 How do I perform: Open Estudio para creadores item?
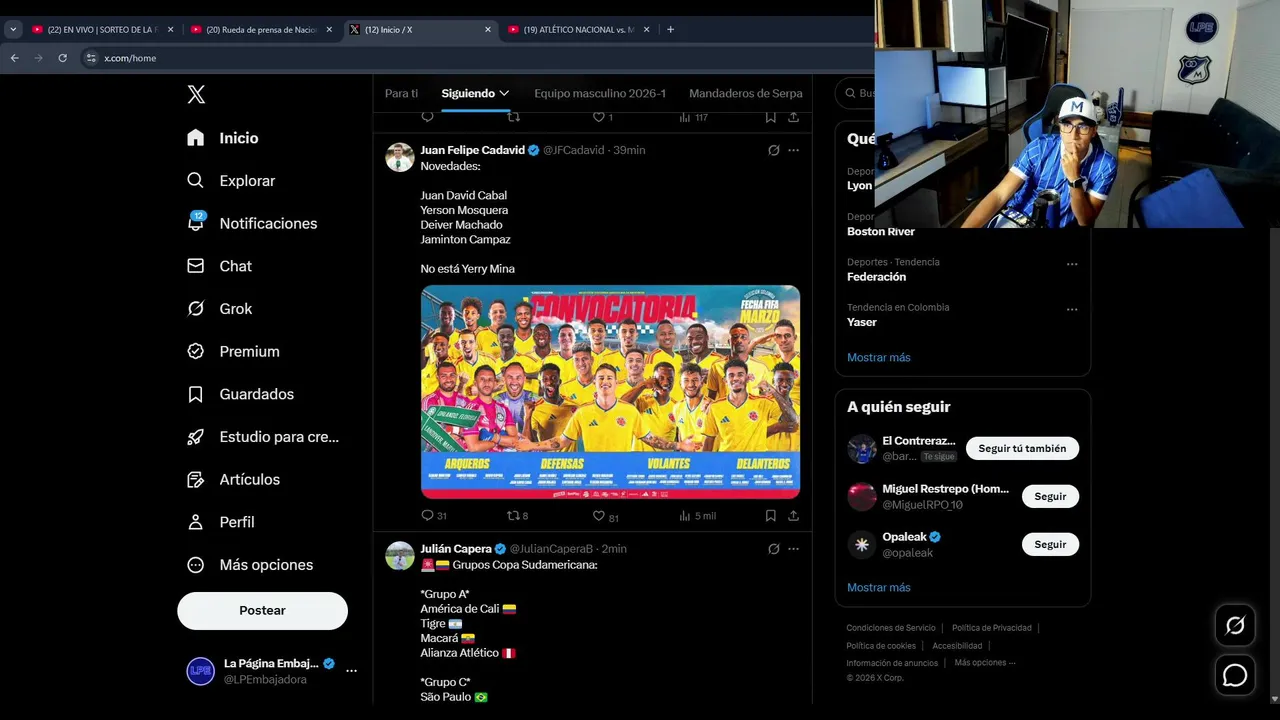(263, 437)
